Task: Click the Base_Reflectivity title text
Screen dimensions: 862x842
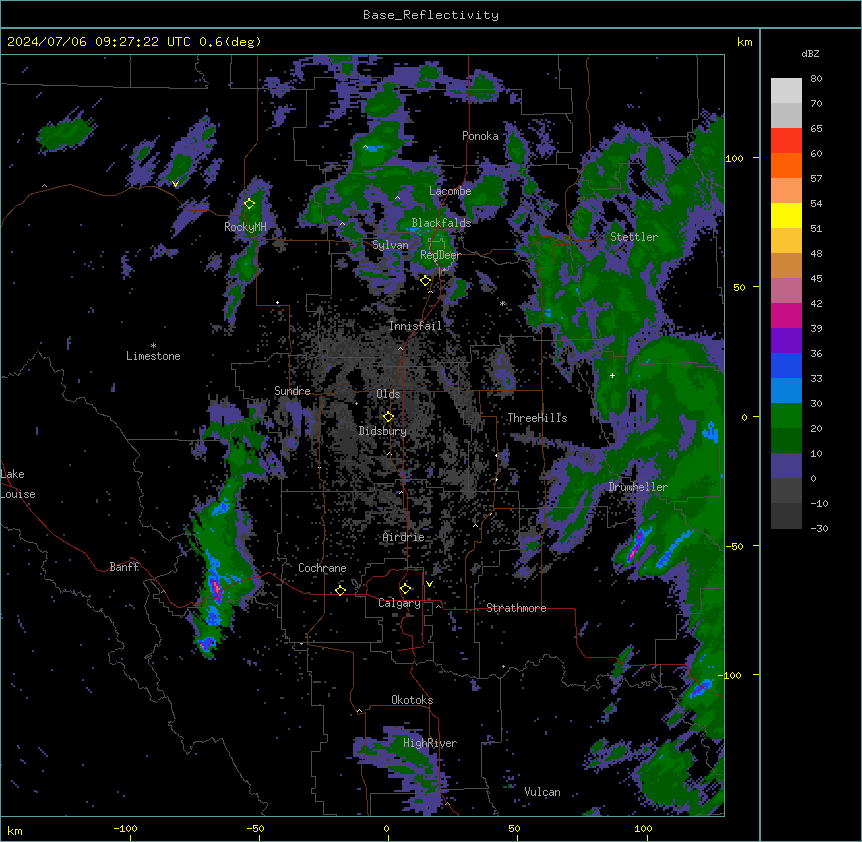Action: pos(430,15)
